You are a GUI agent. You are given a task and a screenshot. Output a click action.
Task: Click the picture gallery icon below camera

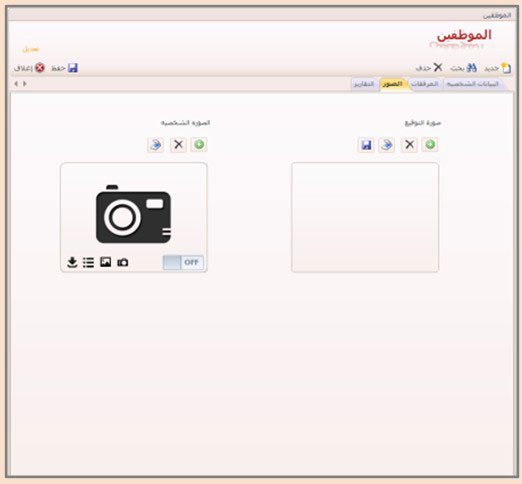pos(105,262)
